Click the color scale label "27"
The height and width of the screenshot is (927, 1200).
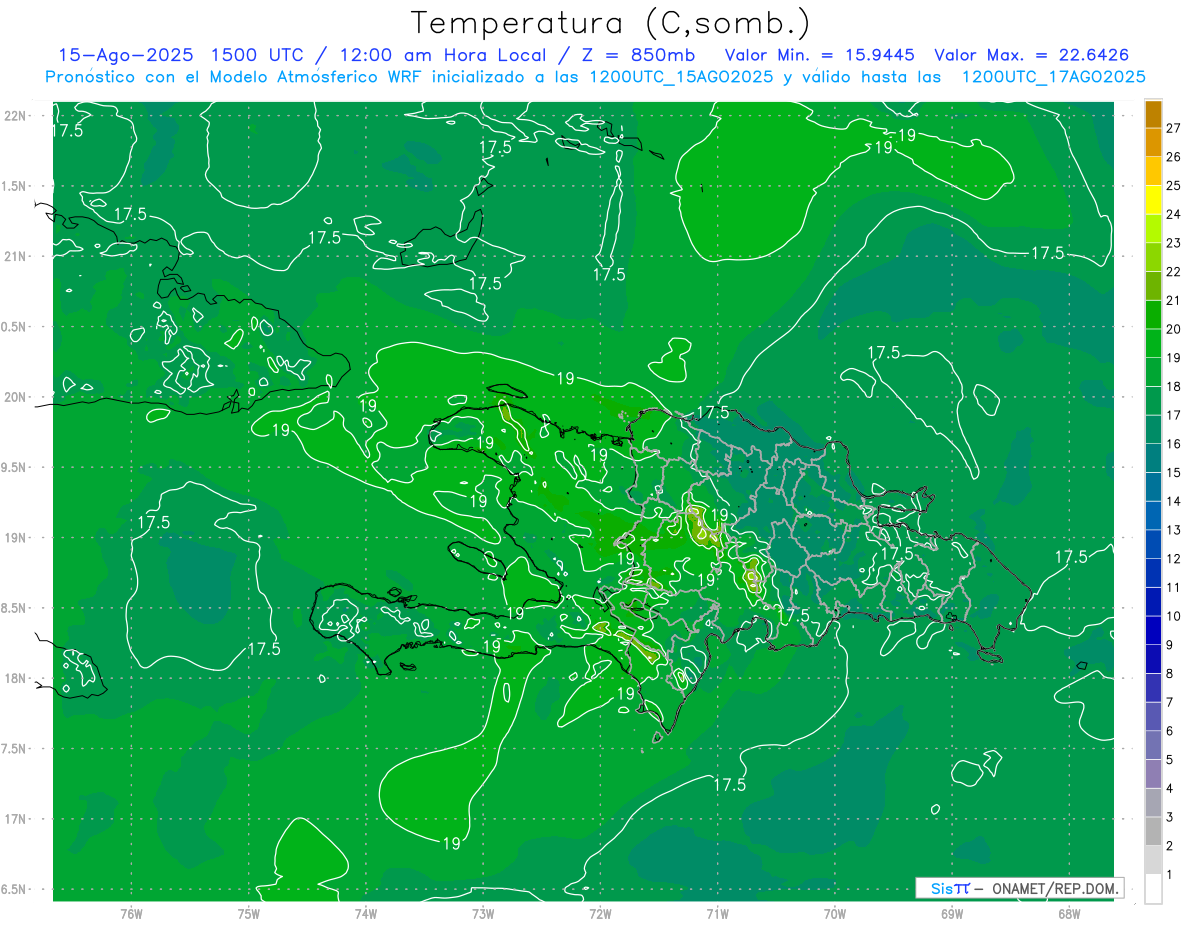[1174, 127]
